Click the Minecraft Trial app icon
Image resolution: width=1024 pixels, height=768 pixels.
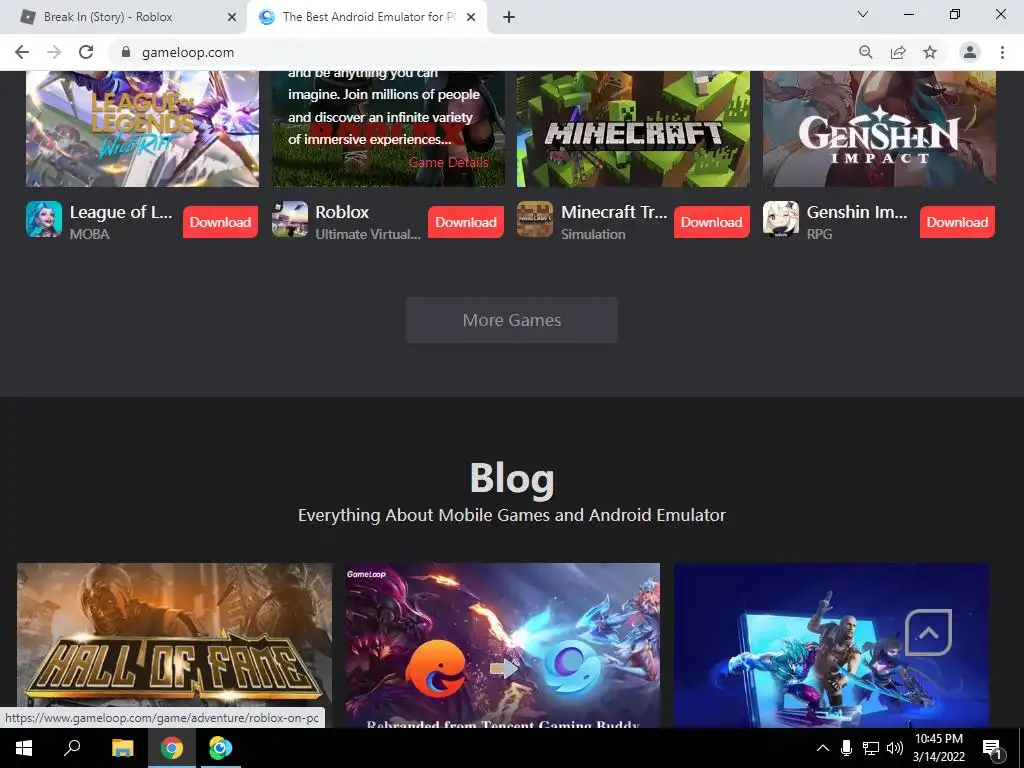coord(535,219)
